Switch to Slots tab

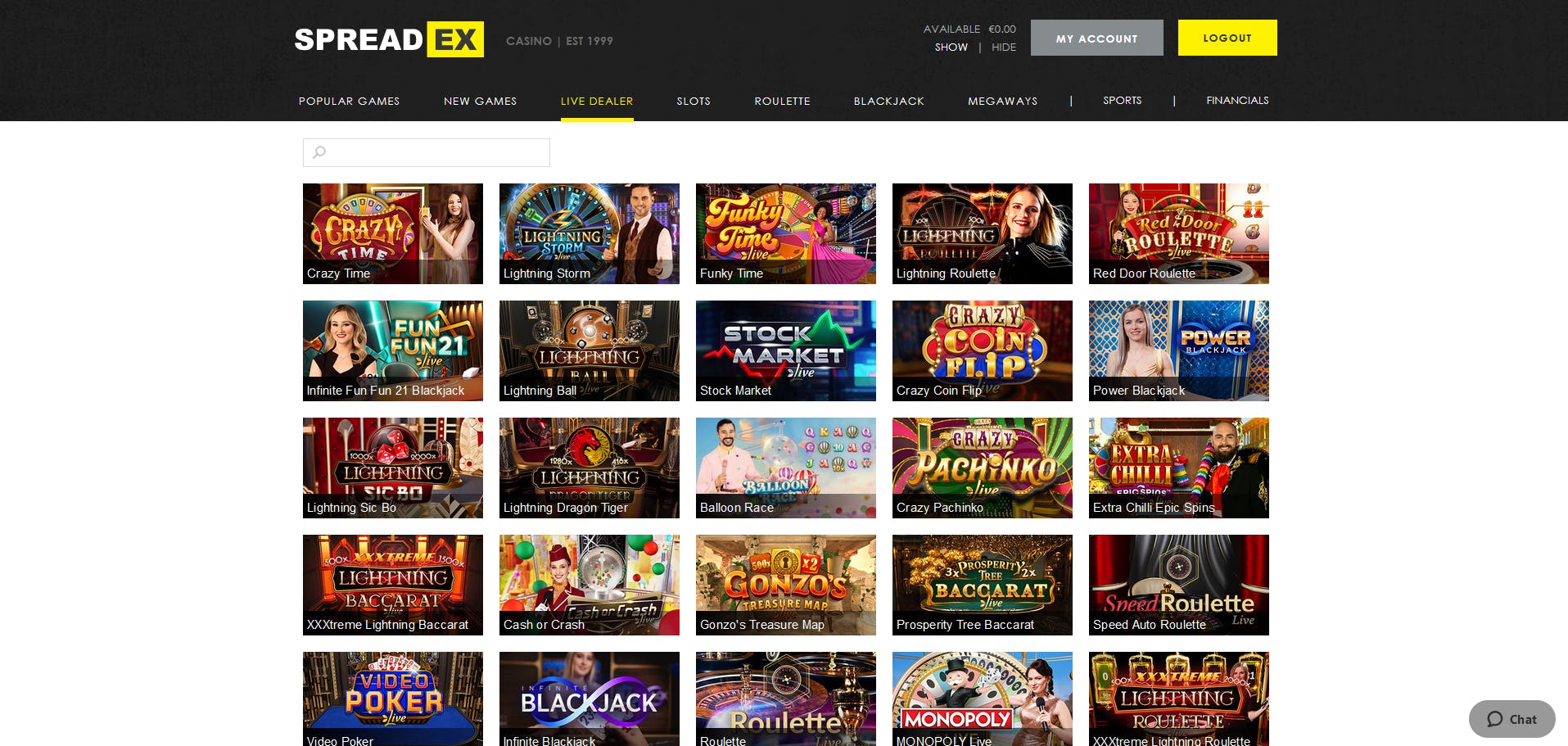pos(694,101)
